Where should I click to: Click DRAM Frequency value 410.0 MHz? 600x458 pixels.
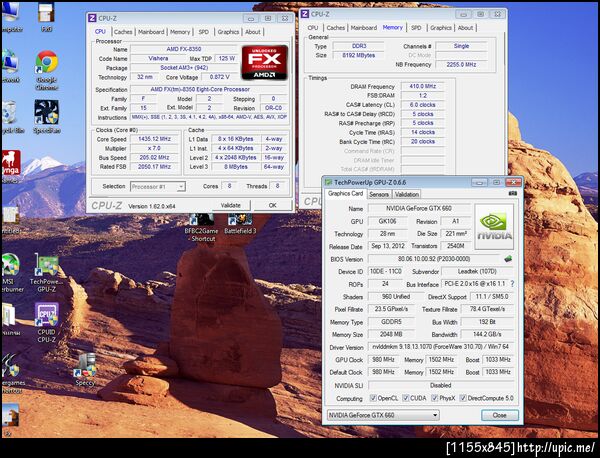point(422,86)
